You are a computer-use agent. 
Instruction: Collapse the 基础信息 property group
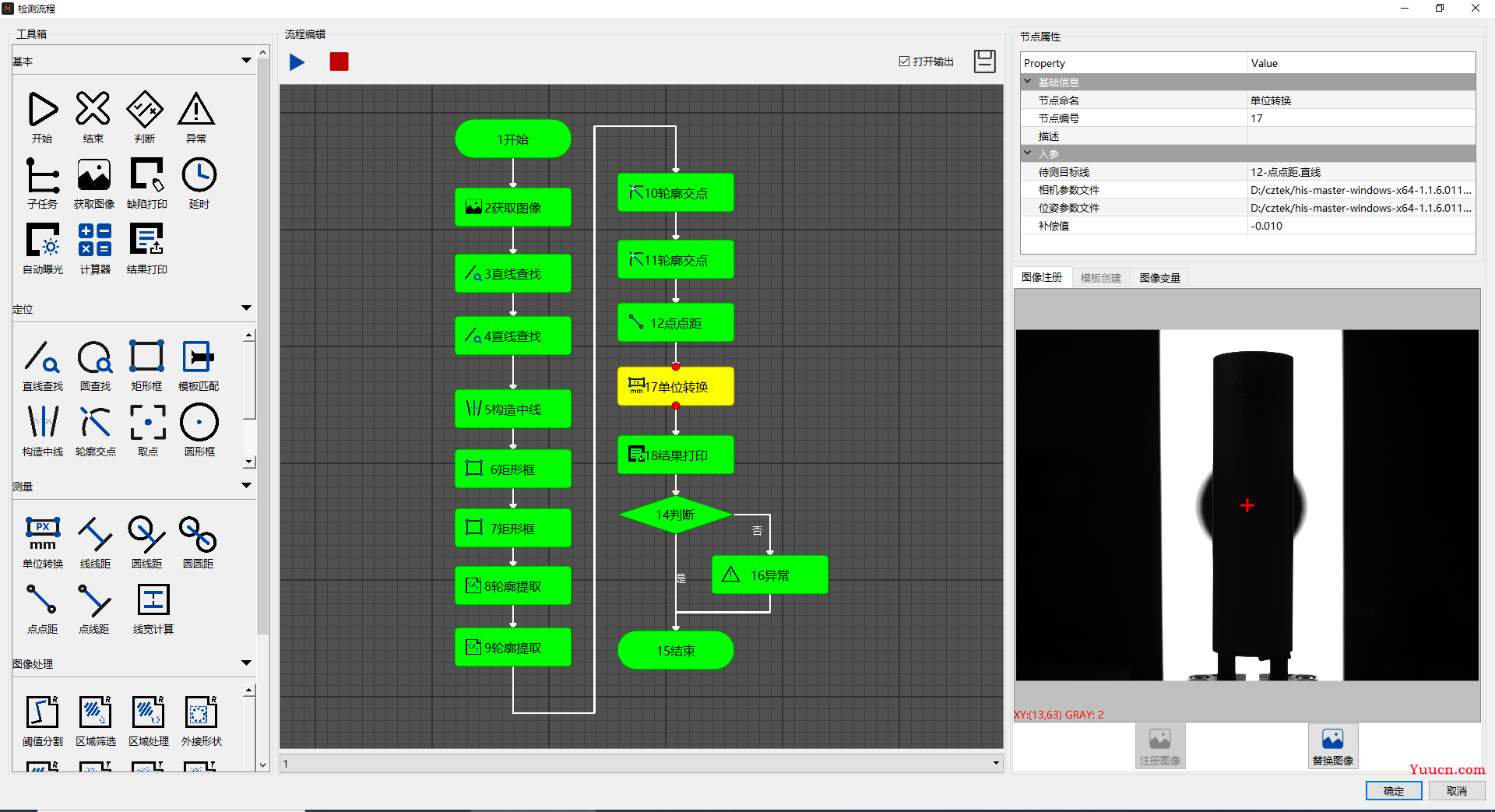pos(1028,81)
